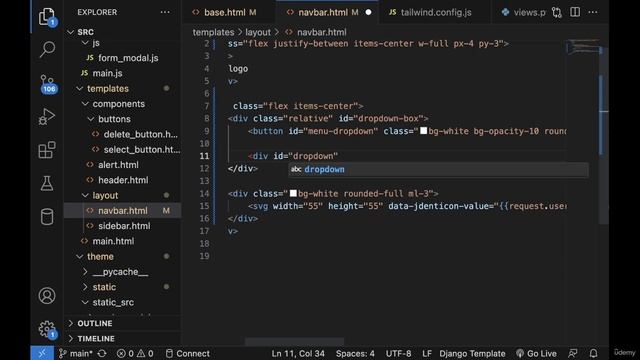640x360 pixels.
Task: Open the Search view icon
Action: pyautogui.click(x=47, y=49)
